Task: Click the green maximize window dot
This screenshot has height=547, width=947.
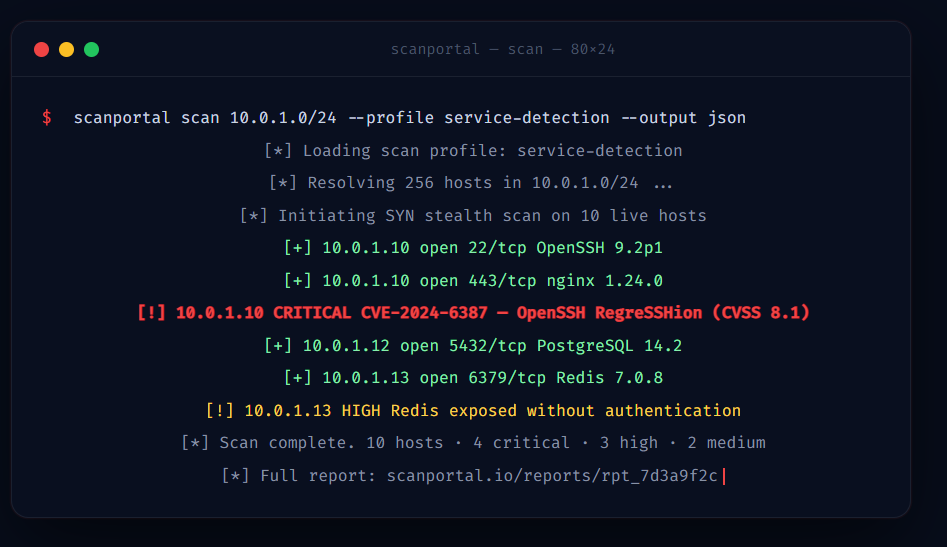Action: pyautogui.click(x=91, y=50)
